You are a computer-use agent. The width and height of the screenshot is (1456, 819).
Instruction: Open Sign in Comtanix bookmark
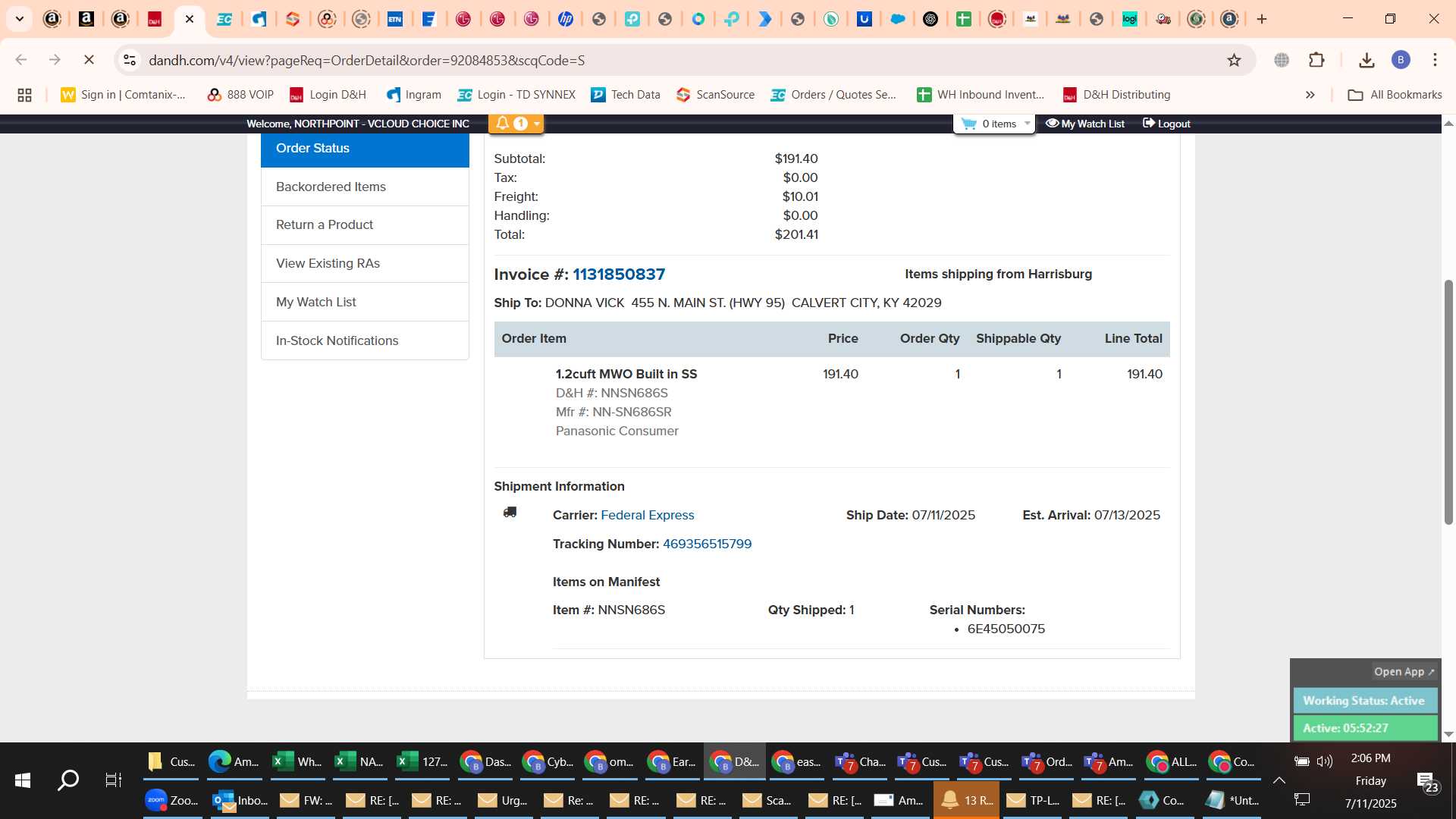tap(124, 95)
